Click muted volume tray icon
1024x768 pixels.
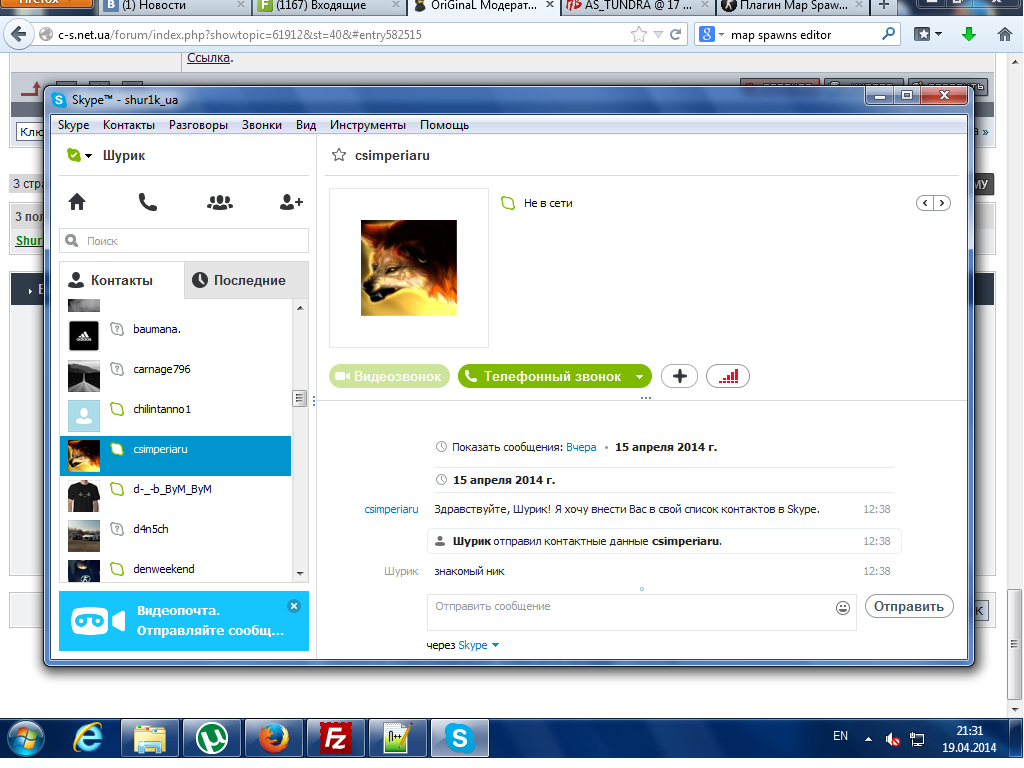(x=893, y=739)
